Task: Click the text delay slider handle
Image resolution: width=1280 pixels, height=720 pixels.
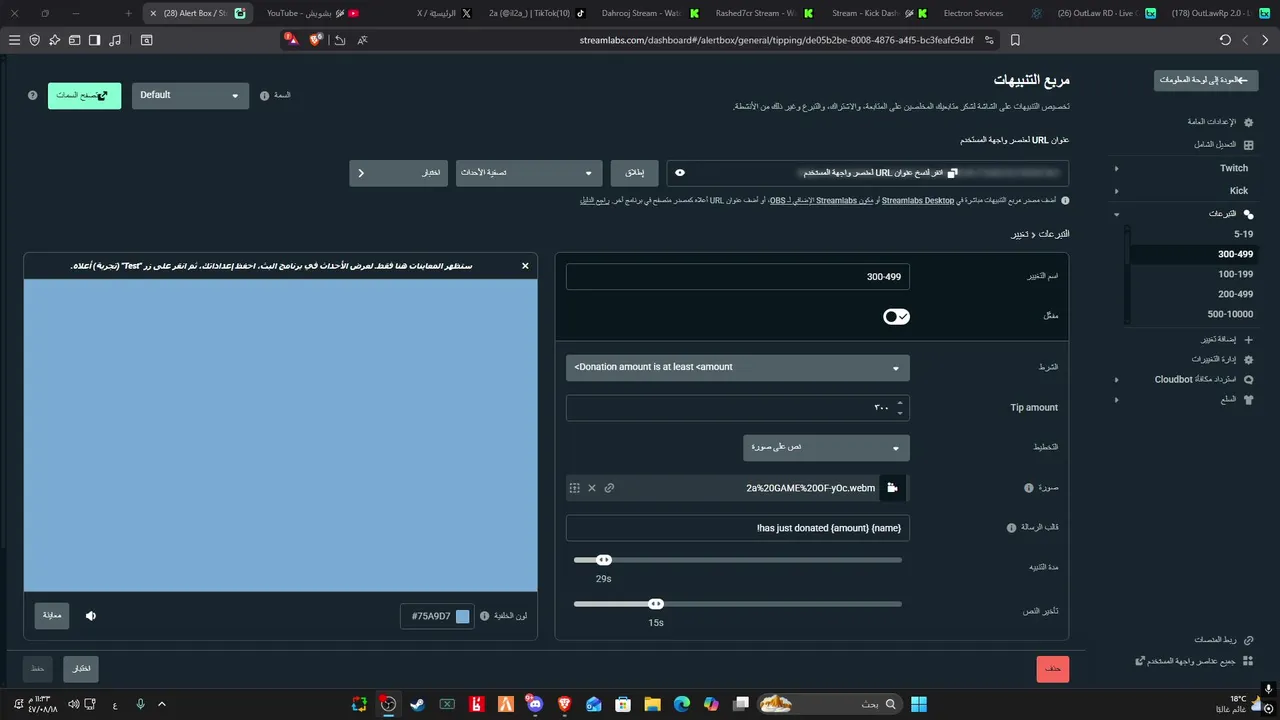Action: pyautogui.click(x=656, y=604)
